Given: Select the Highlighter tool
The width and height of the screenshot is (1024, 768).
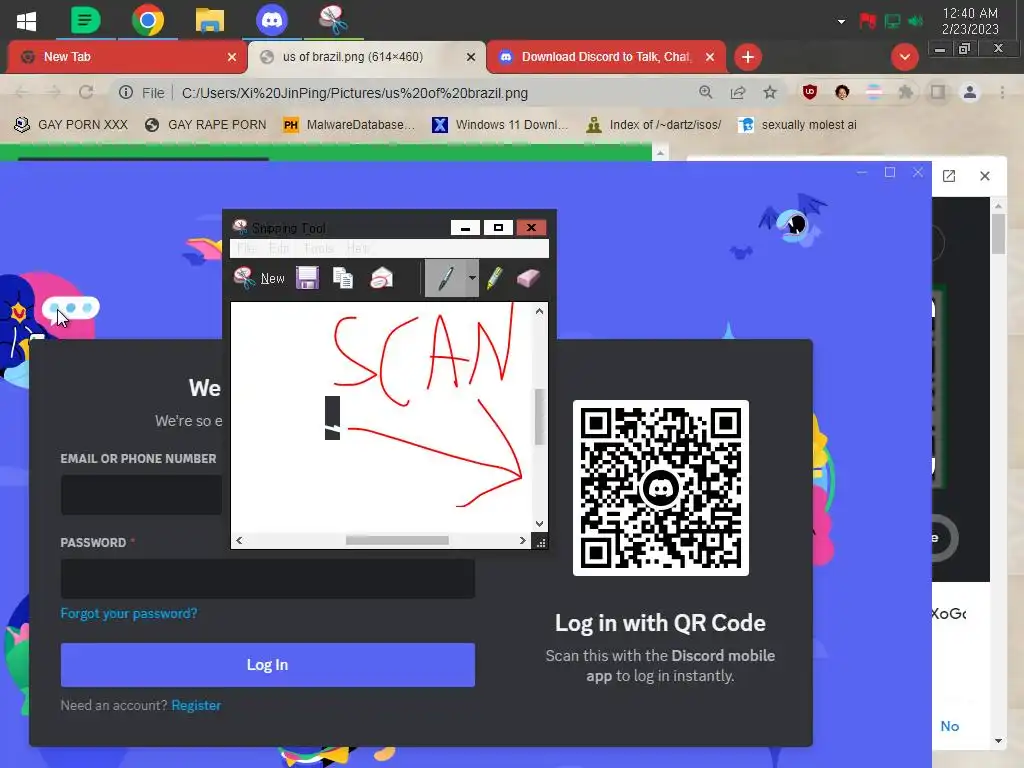Looking at the screenshot, I should click(x=494, y=278).
